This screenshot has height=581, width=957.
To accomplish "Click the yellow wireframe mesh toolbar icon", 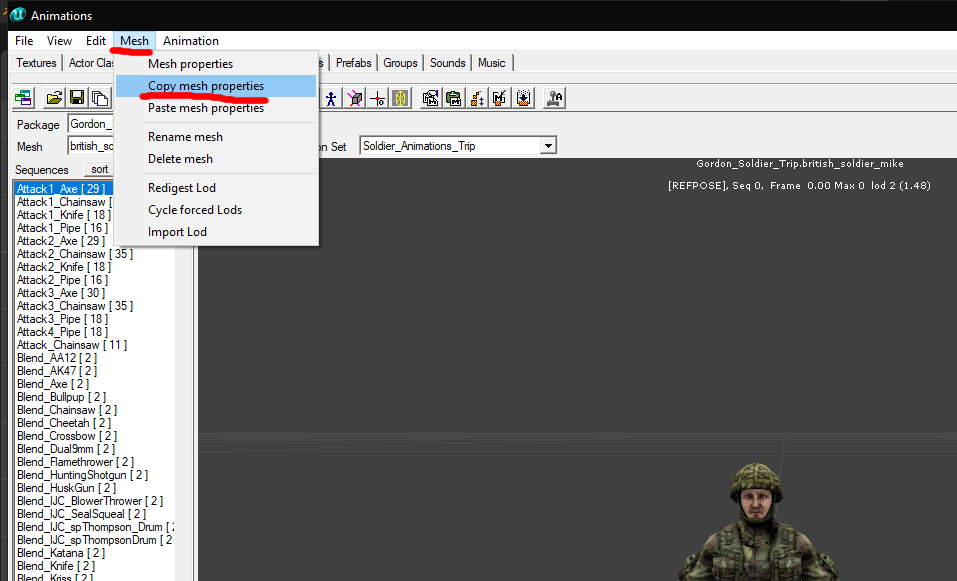I will point(400,98).
